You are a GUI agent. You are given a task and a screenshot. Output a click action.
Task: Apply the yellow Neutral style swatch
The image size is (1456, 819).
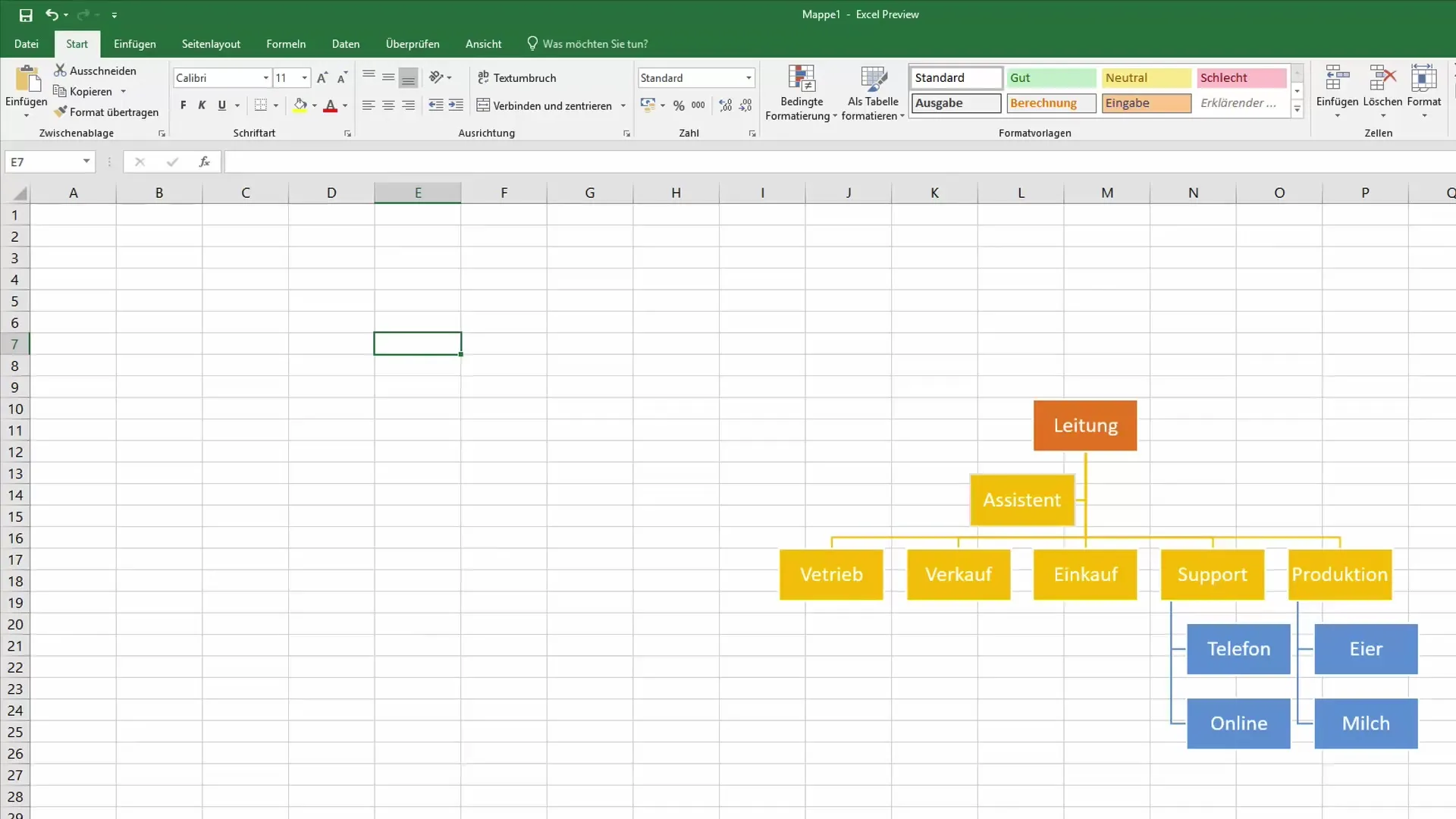[x=1146, y=78]
